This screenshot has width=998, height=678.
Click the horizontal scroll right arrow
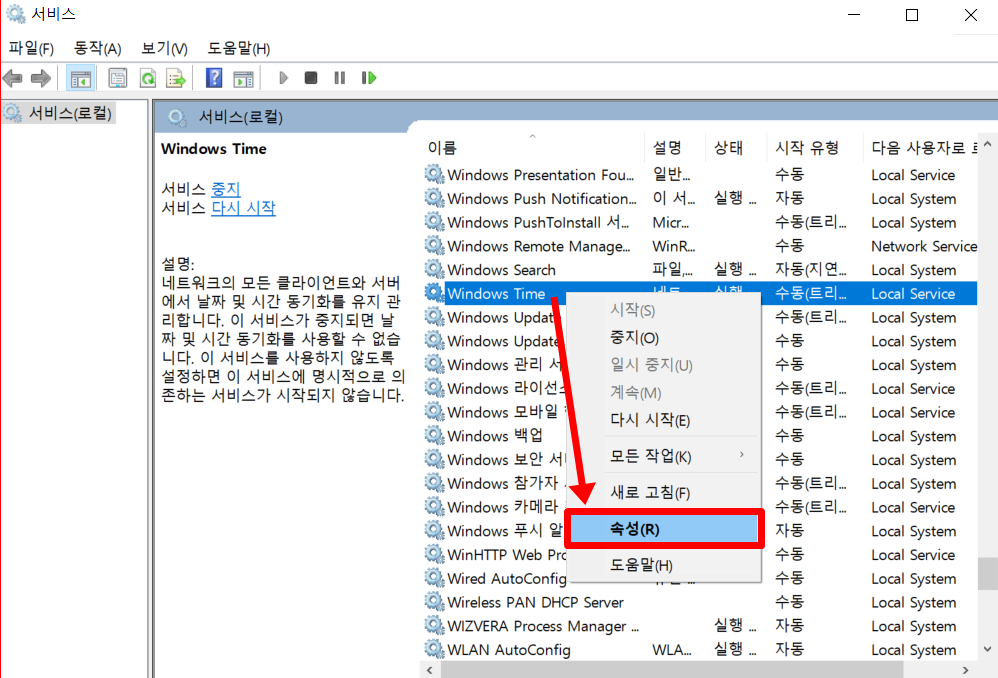pyautogui.click(x=966, y=670)
